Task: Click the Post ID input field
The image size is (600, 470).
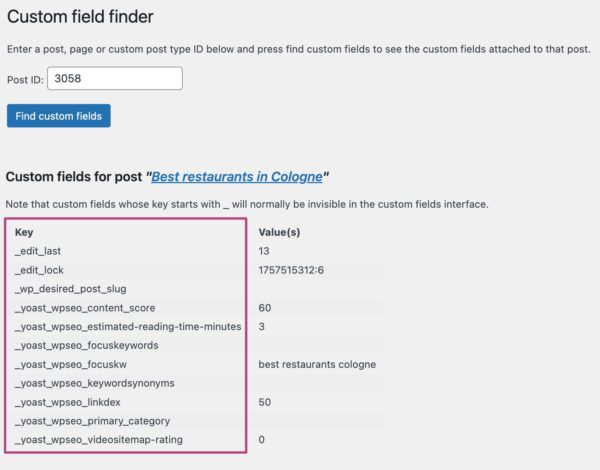Action: tap(114, 78)
